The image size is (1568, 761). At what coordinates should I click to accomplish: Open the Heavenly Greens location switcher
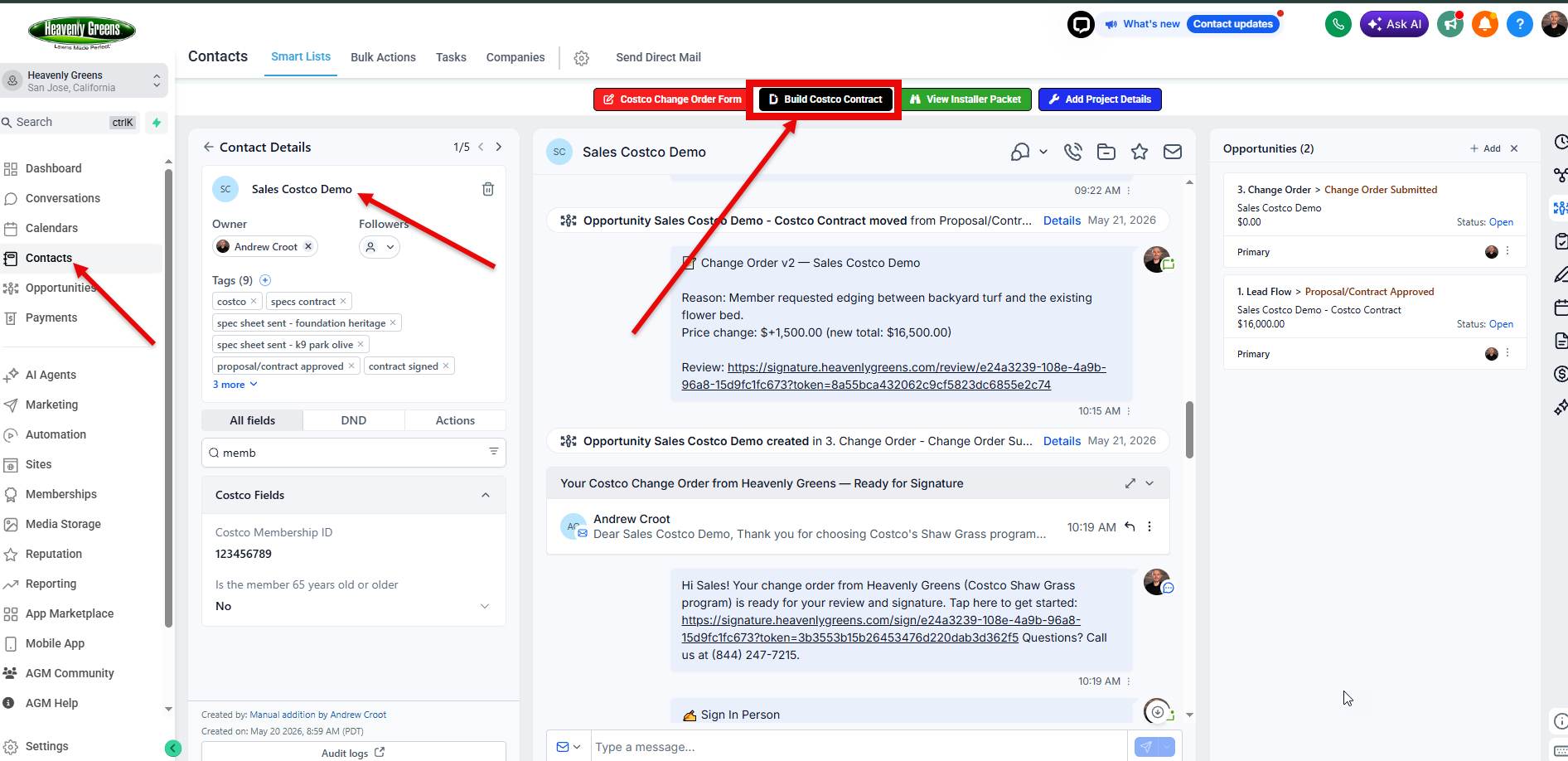click(84, 81)
